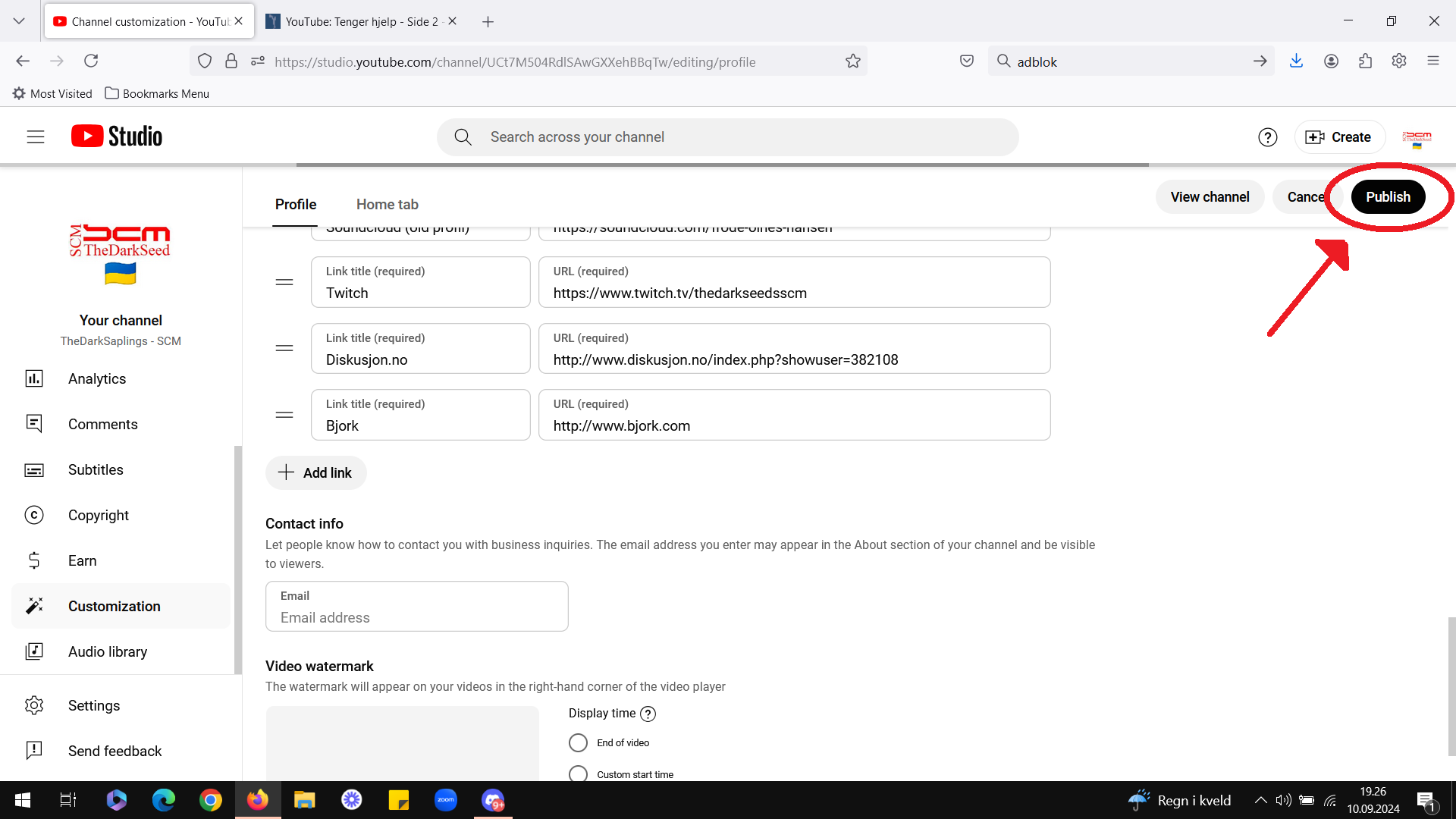1456x819 pixels.
Task: Open the Bookmarks Menu folder
Action: click(157, 93)
